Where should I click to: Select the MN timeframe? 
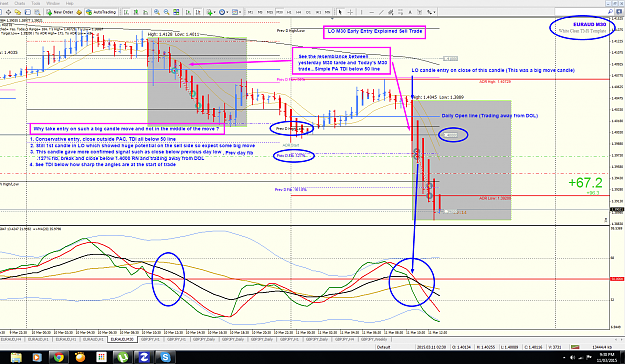(x=327, y=12)
